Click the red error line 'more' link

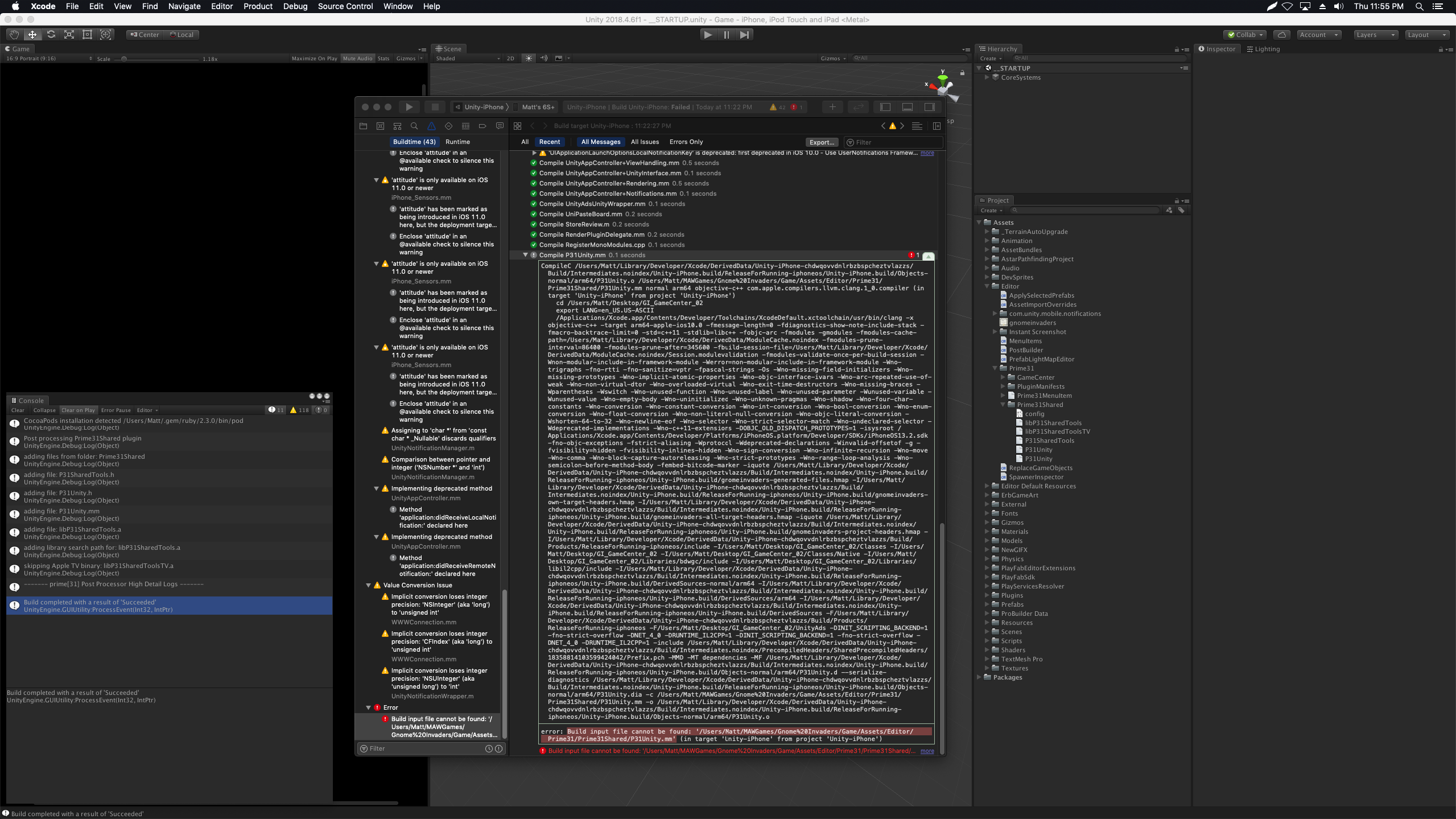tap(927, 751)
